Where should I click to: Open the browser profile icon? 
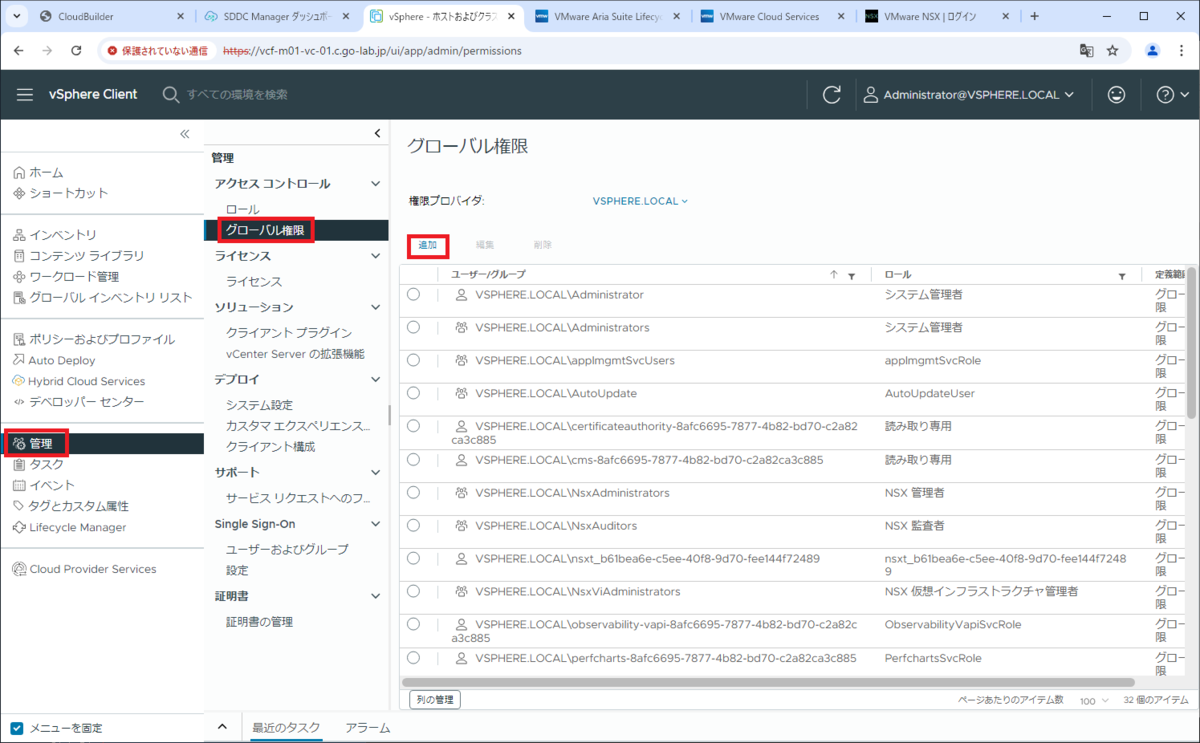[1153, 50]
